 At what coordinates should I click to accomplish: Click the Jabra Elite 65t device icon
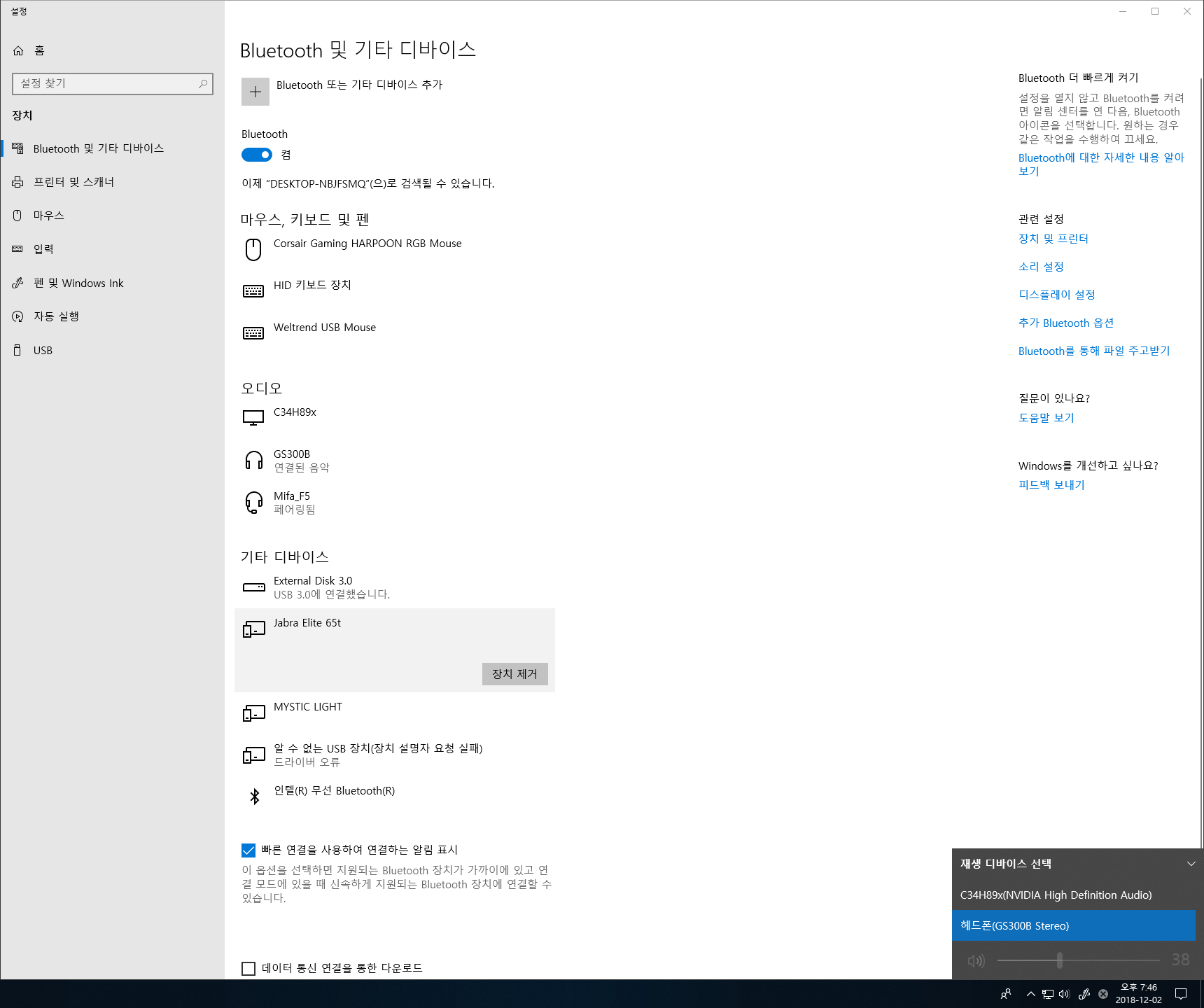pyautogui.click(x=253, y=629)
